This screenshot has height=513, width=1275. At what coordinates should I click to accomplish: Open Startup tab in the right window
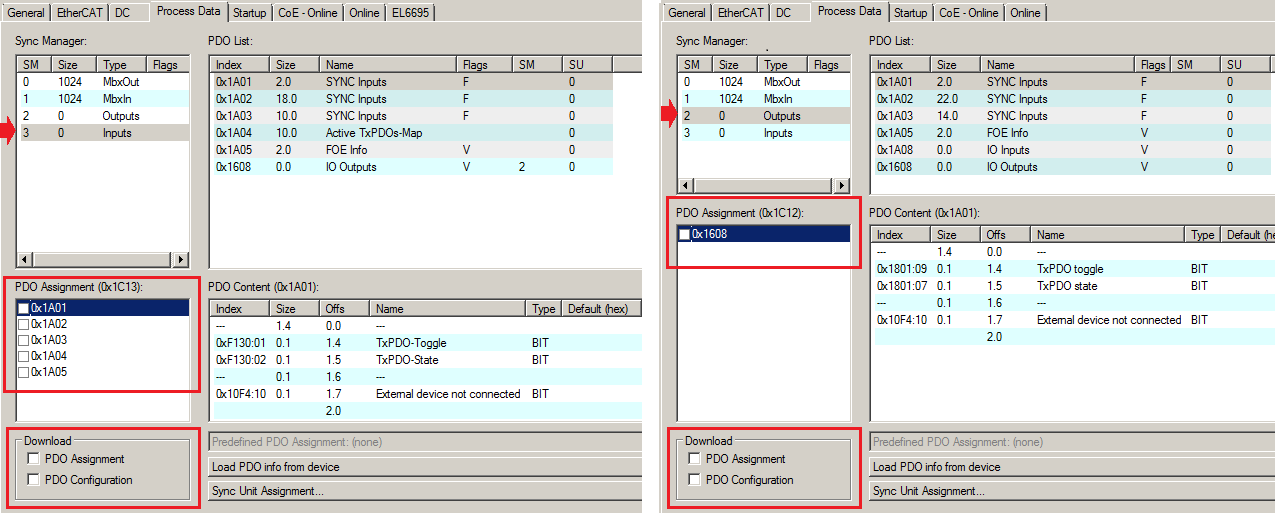[x=910, y=13]
